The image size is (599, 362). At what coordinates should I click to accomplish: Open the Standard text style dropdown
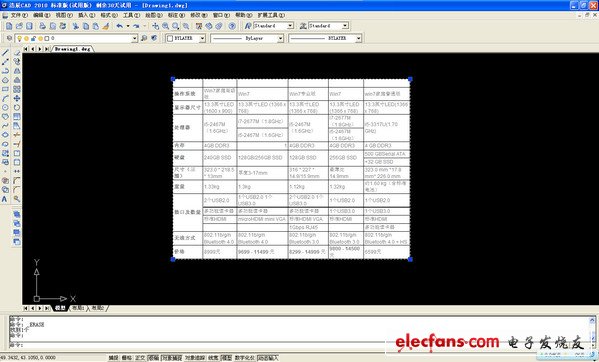tap(274, 26)
